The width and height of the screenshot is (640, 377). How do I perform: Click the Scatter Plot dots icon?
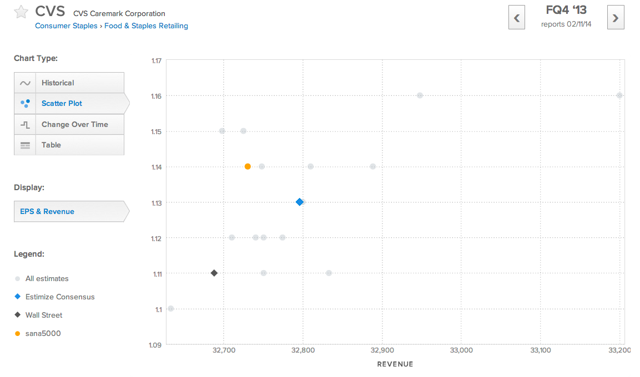pyautogui.click(x=25, y=104)
